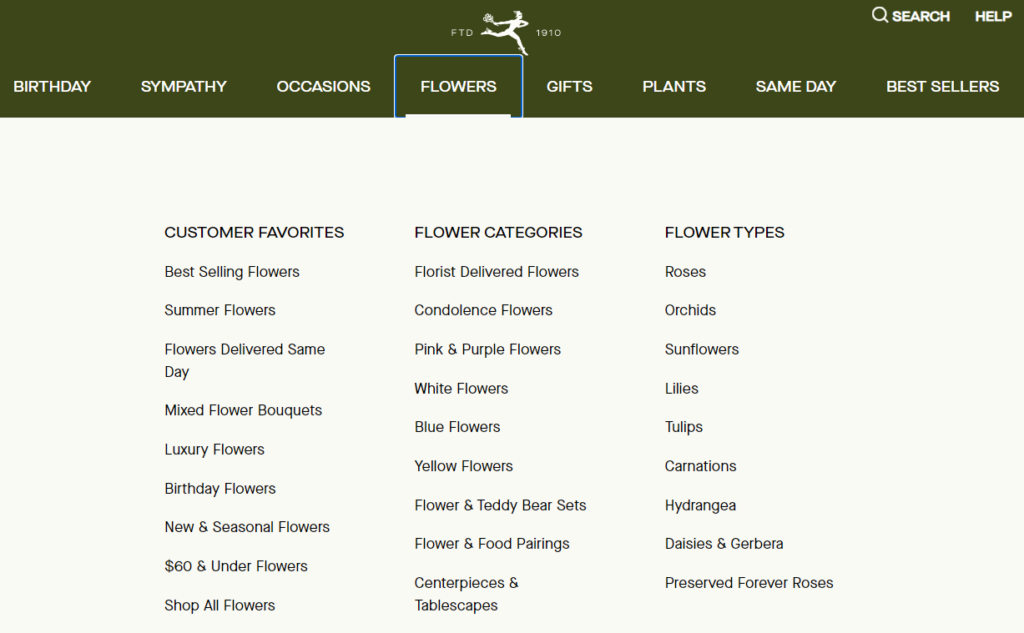Navigate to Best Sellers
The width and height of the screenshot is (1024, 633).
(942, 87)
